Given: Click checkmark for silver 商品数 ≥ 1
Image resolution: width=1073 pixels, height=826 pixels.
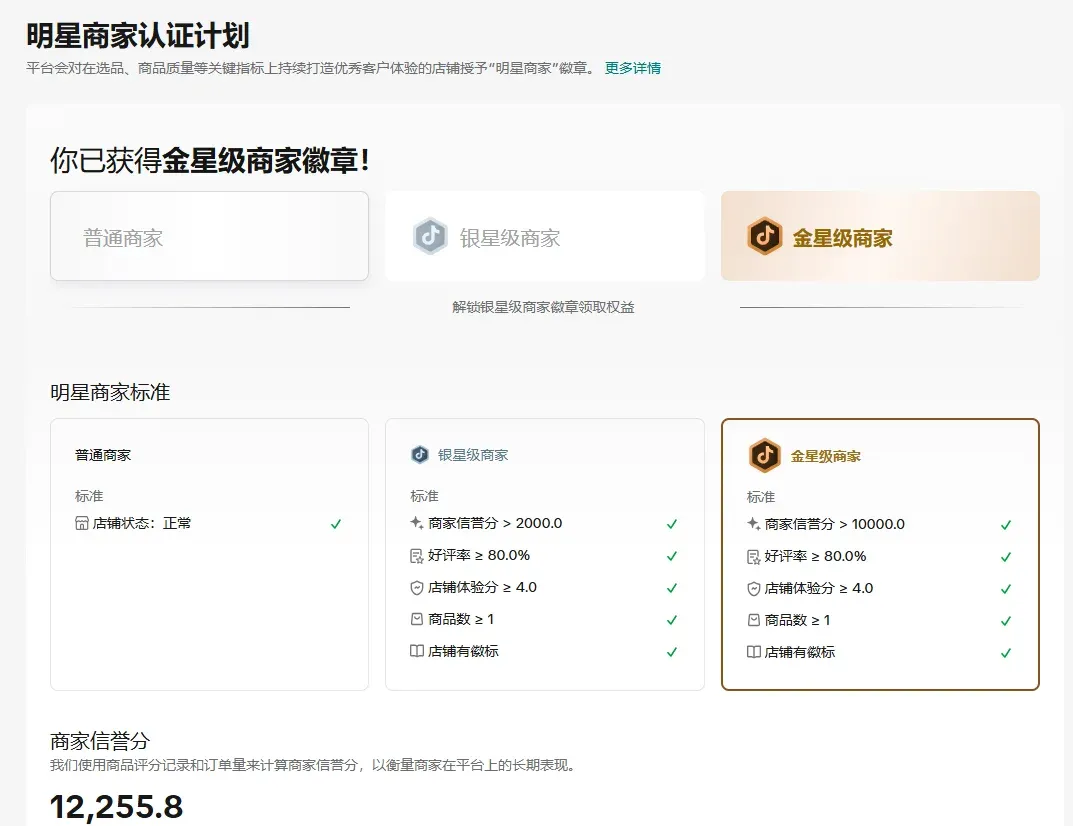Looking at the screenshot, I should (x=672, y=620).
